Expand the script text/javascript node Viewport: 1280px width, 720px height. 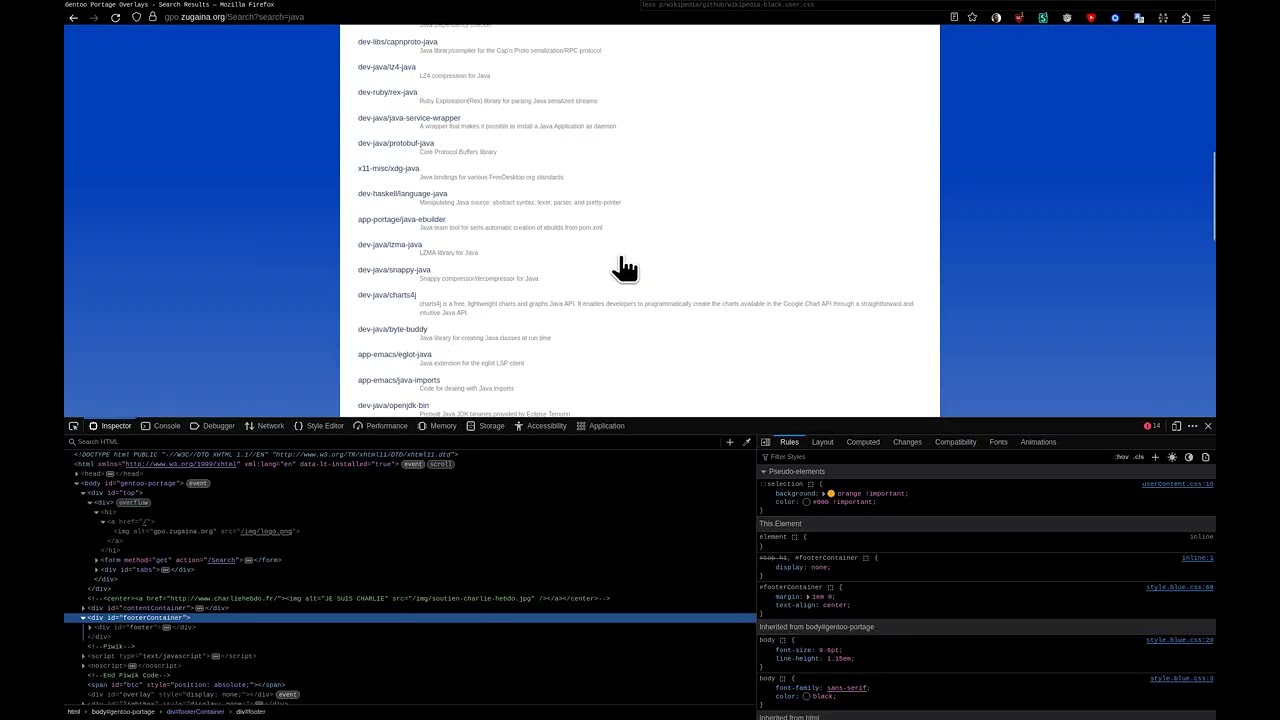(x=84, y=656)
